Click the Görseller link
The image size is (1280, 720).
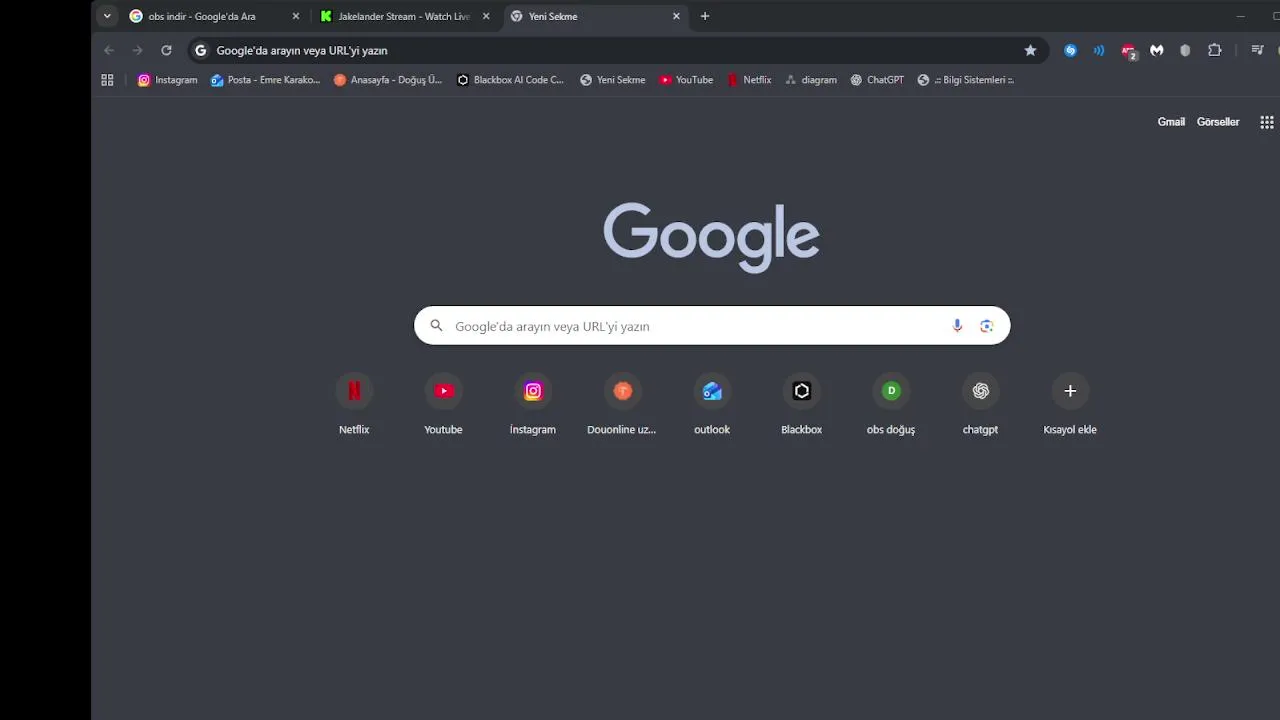1218,122
